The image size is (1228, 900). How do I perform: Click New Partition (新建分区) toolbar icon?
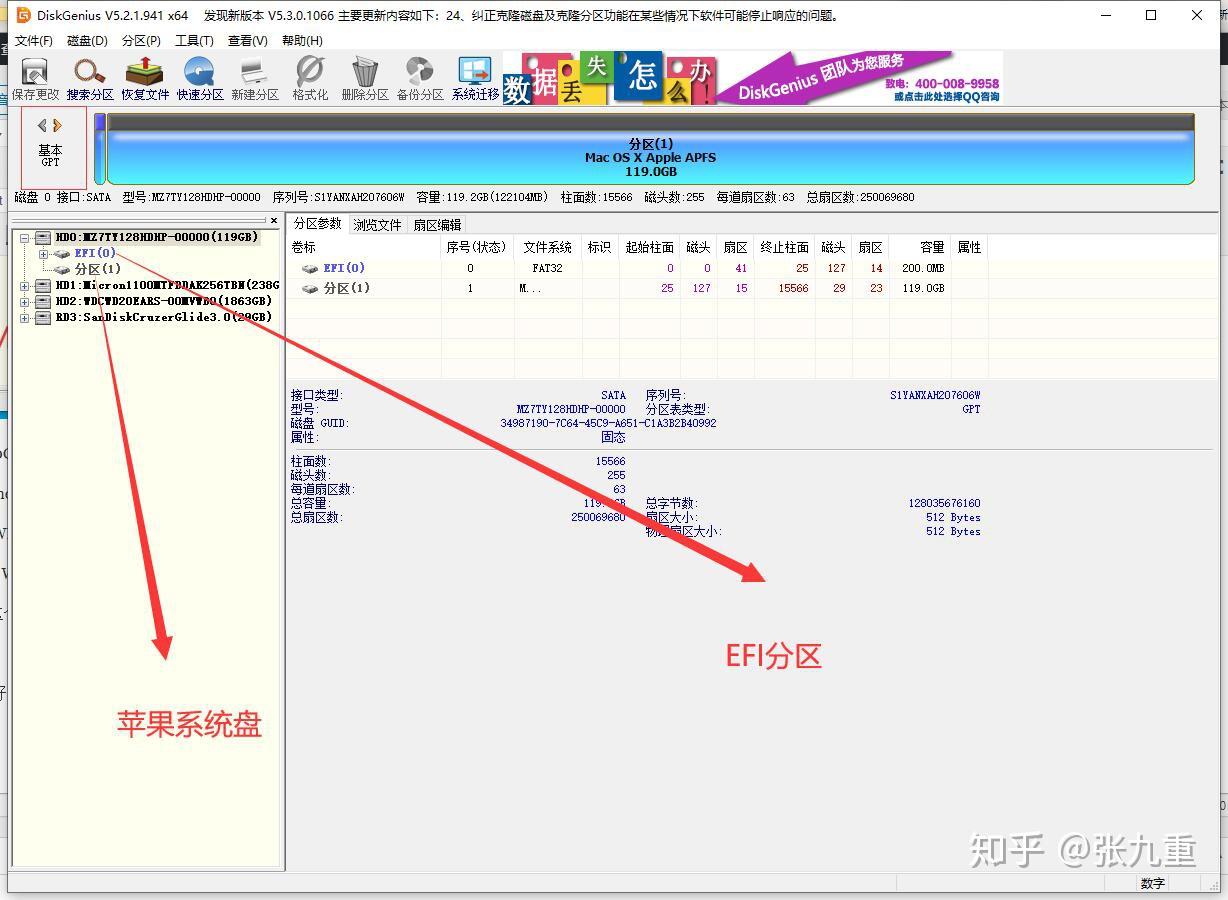coord(255,79)
